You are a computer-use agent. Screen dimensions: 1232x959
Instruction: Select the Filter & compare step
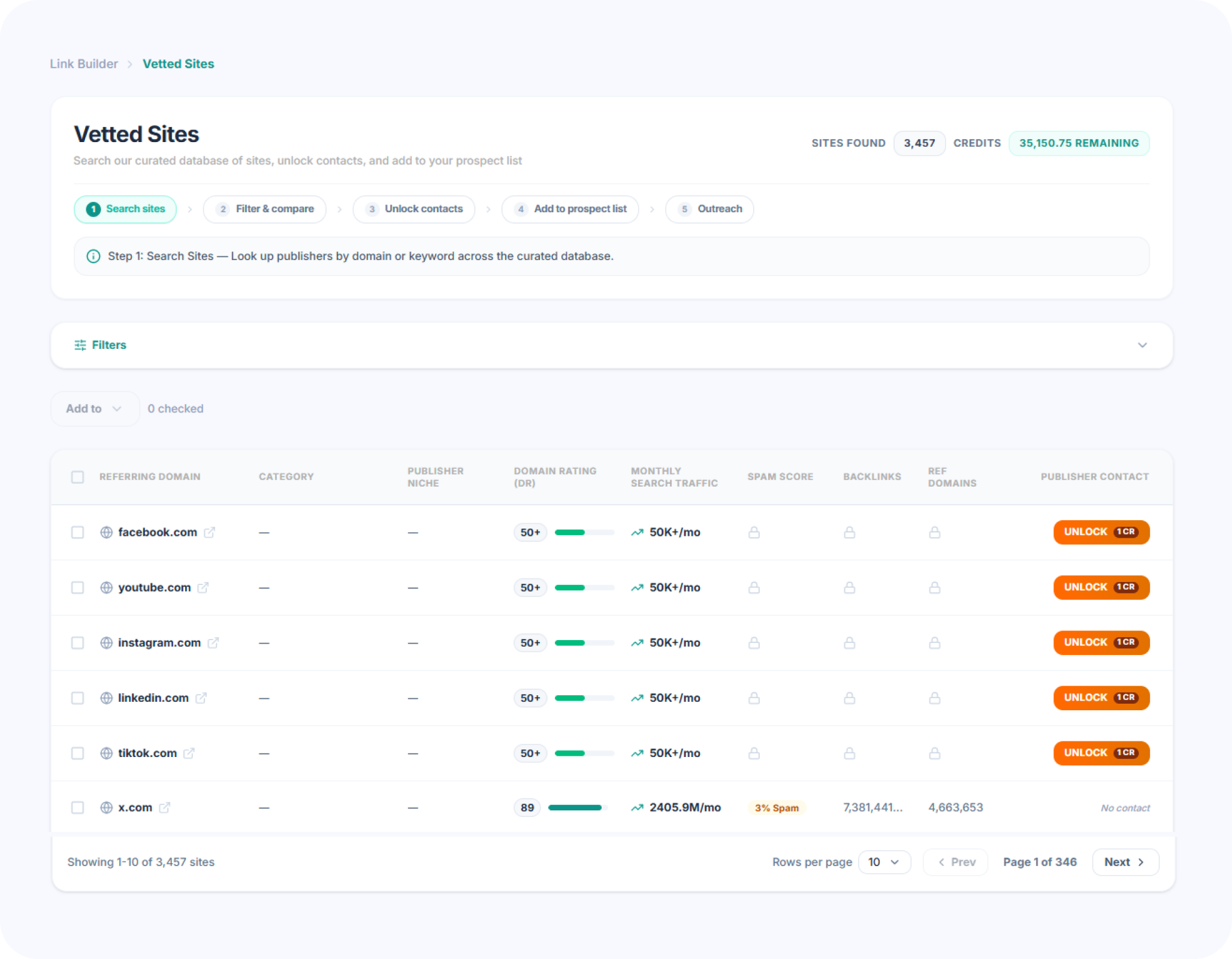[265, 209]
